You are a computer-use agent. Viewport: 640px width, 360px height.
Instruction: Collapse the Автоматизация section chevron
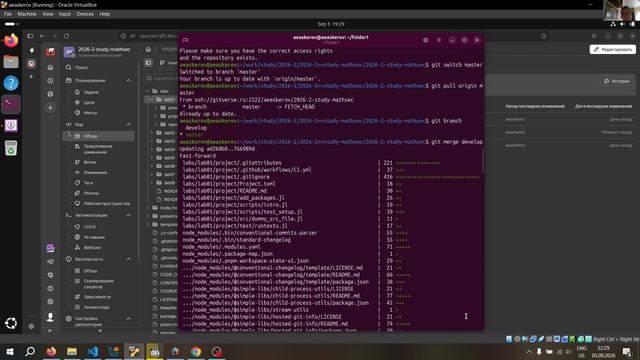pyautogui.click(x=129, y=215)
